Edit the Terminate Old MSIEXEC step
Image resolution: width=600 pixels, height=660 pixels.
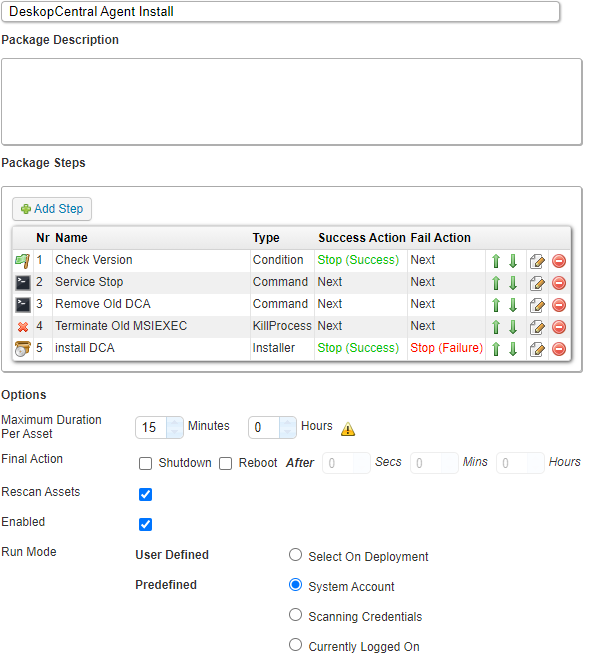pos(537,327)
